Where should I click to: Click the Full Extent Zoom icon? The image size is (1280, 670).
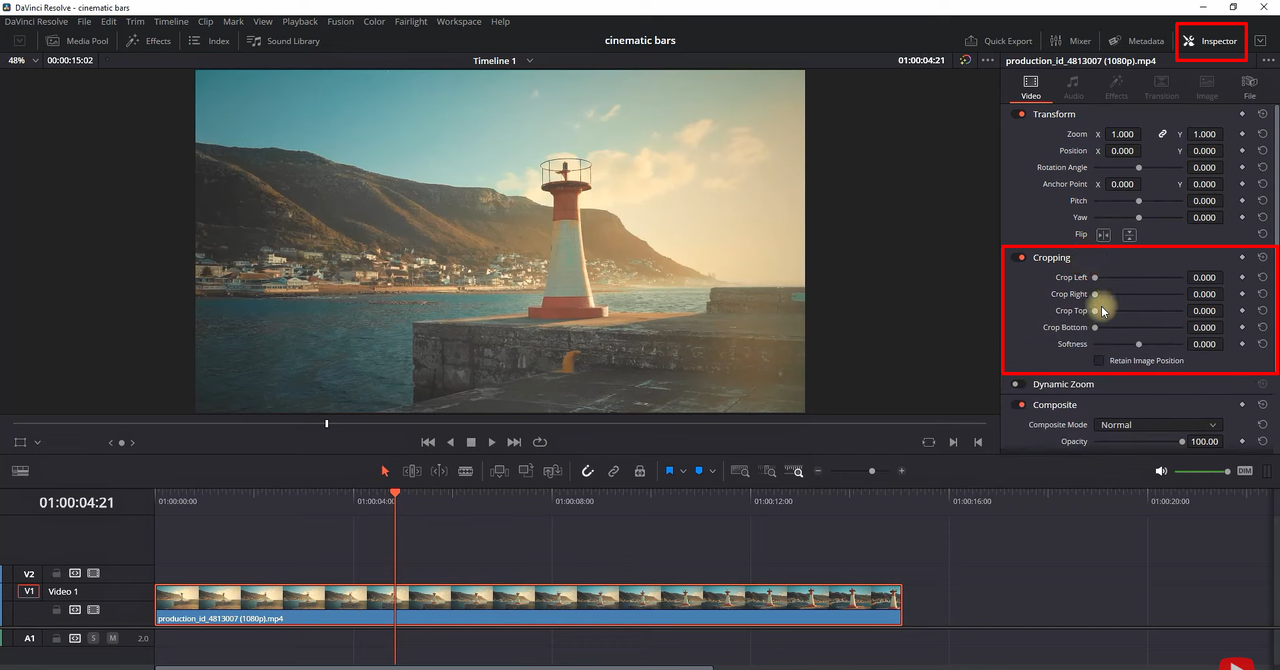coord(740,471)
